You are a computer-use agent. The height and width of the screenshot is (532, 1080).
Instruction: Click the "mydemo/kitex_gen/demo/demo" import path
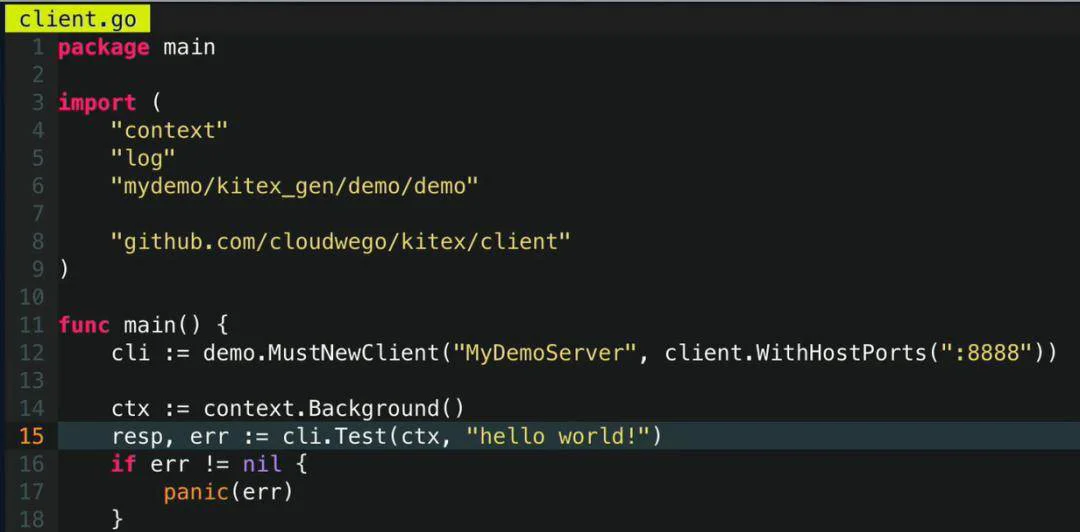[x=294, y=186]
